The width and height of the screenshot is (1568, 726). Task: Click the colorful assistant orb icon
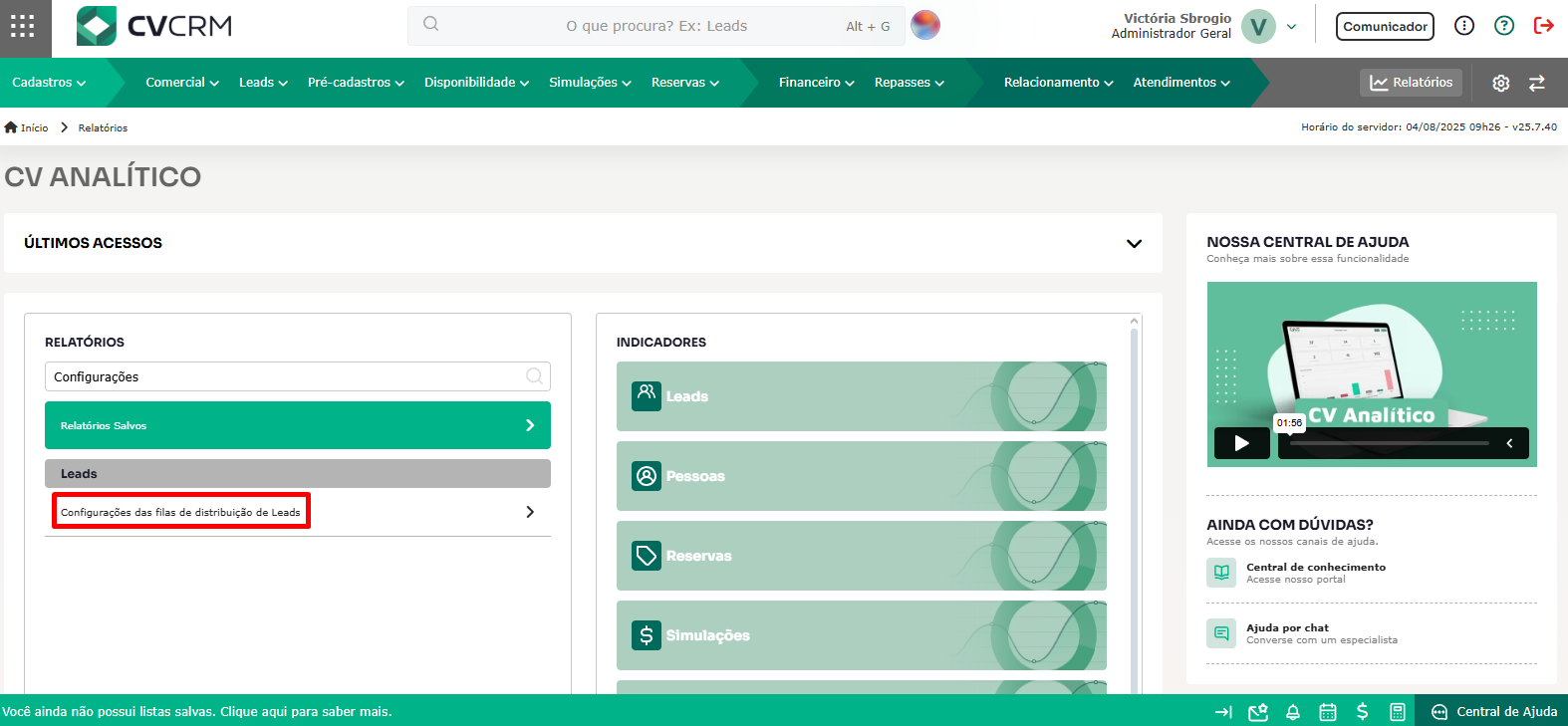coord(925,25)
